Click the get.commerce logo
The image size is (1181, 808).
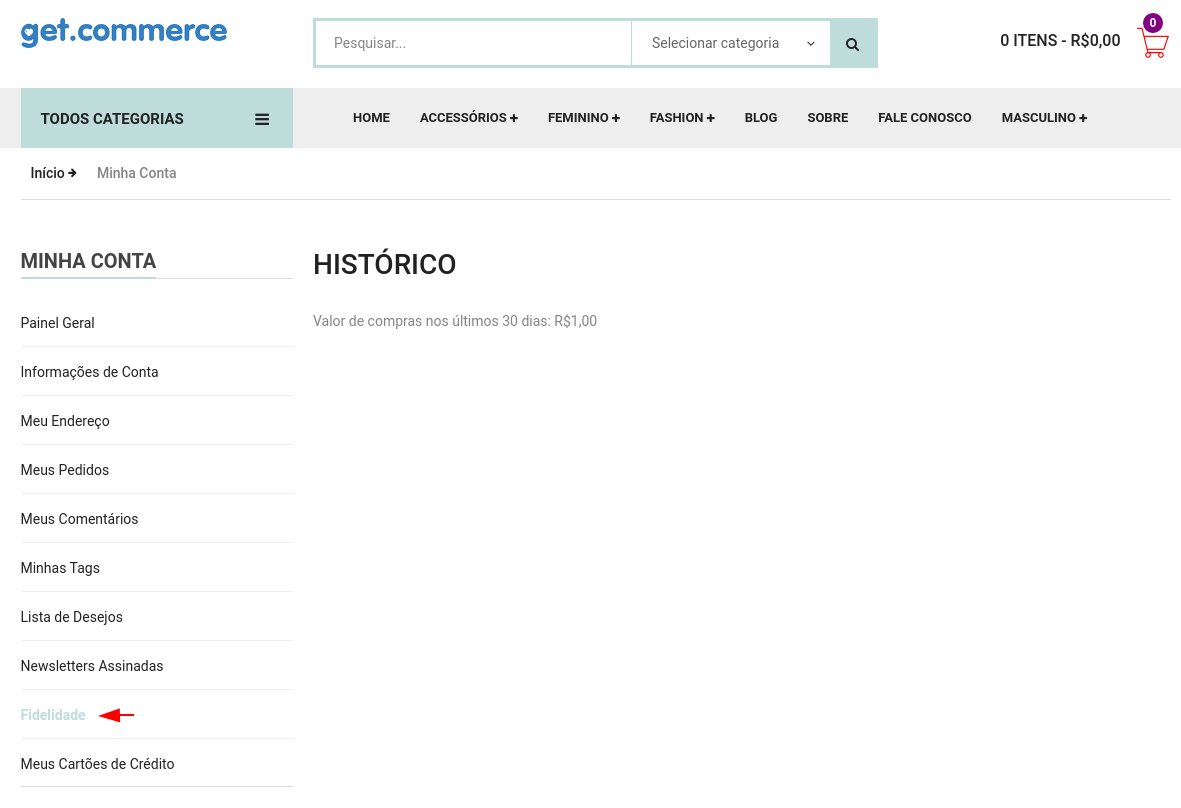pos(124,31)
